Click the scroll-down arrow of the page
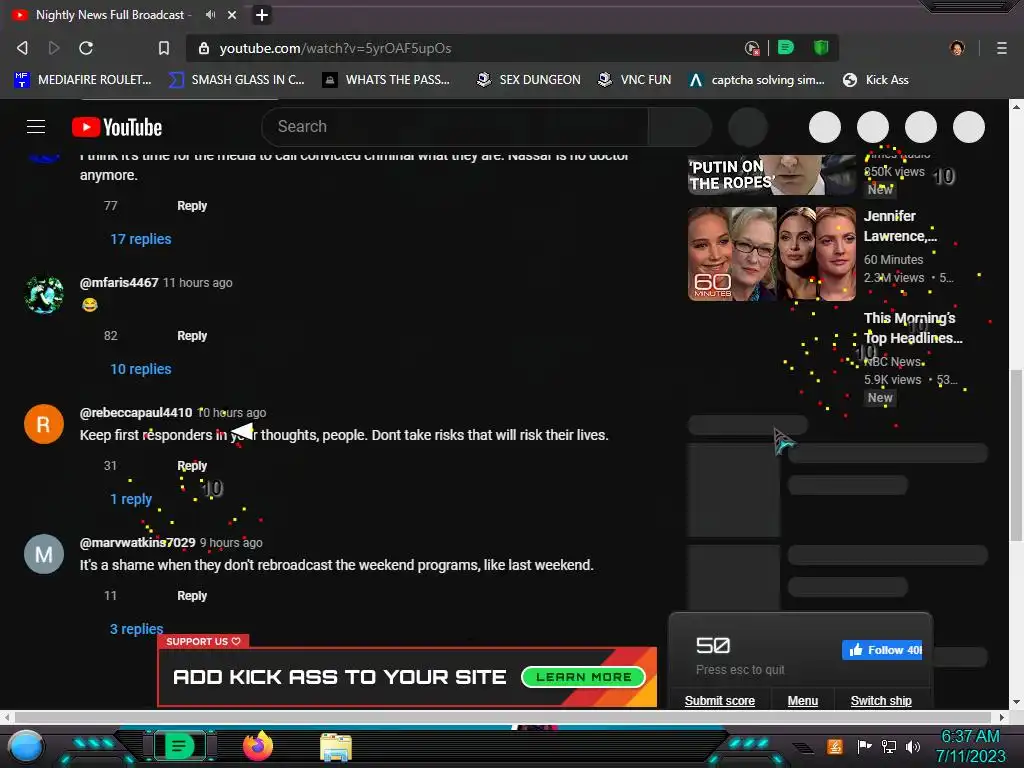 1016,702
